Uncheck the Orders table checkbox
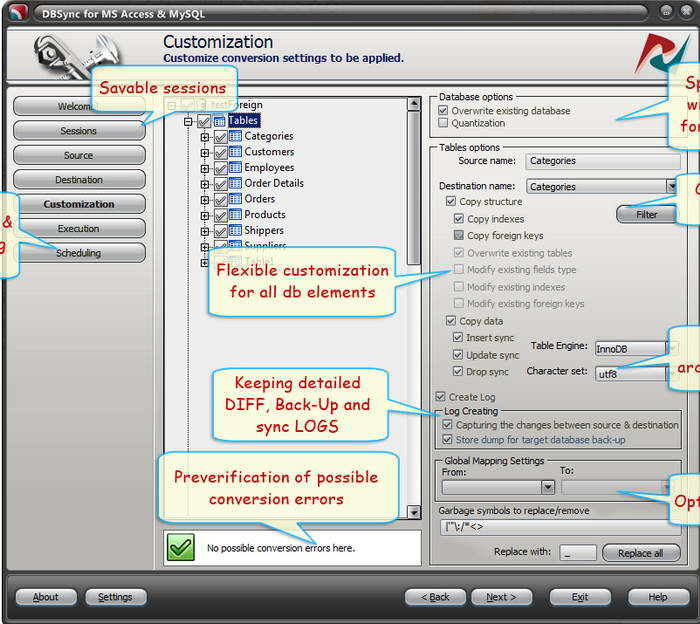This screenshot has height=624, width=700. point(221,199)
